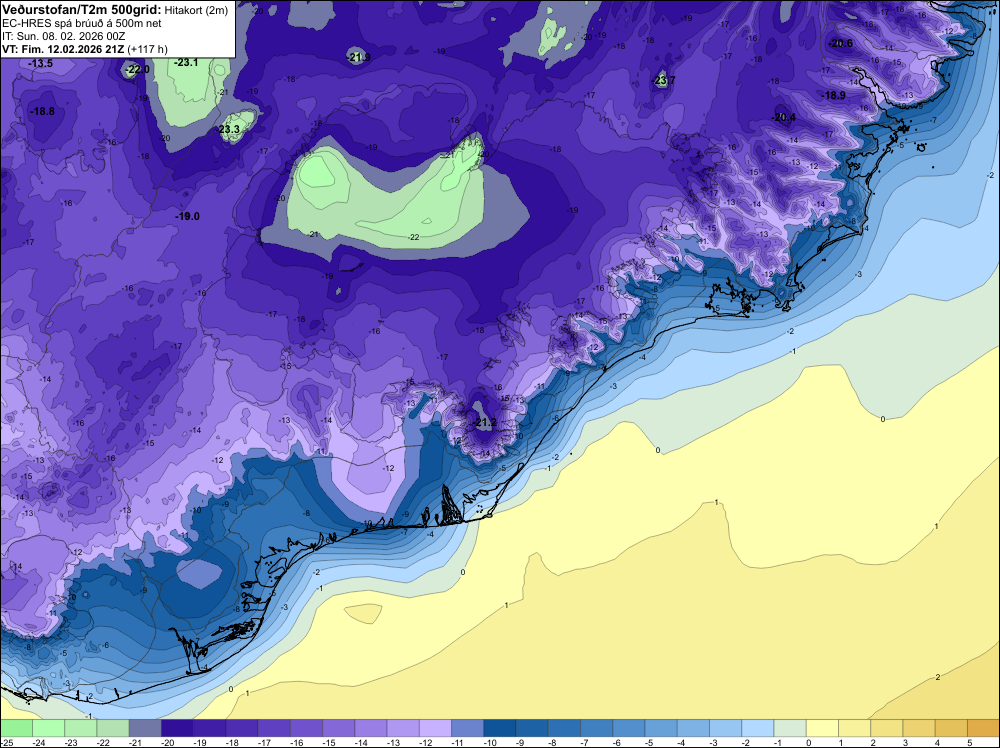Click the bold -20.4 temperature label
This screenshot has height=748, width=1000.
coord(783,117)
